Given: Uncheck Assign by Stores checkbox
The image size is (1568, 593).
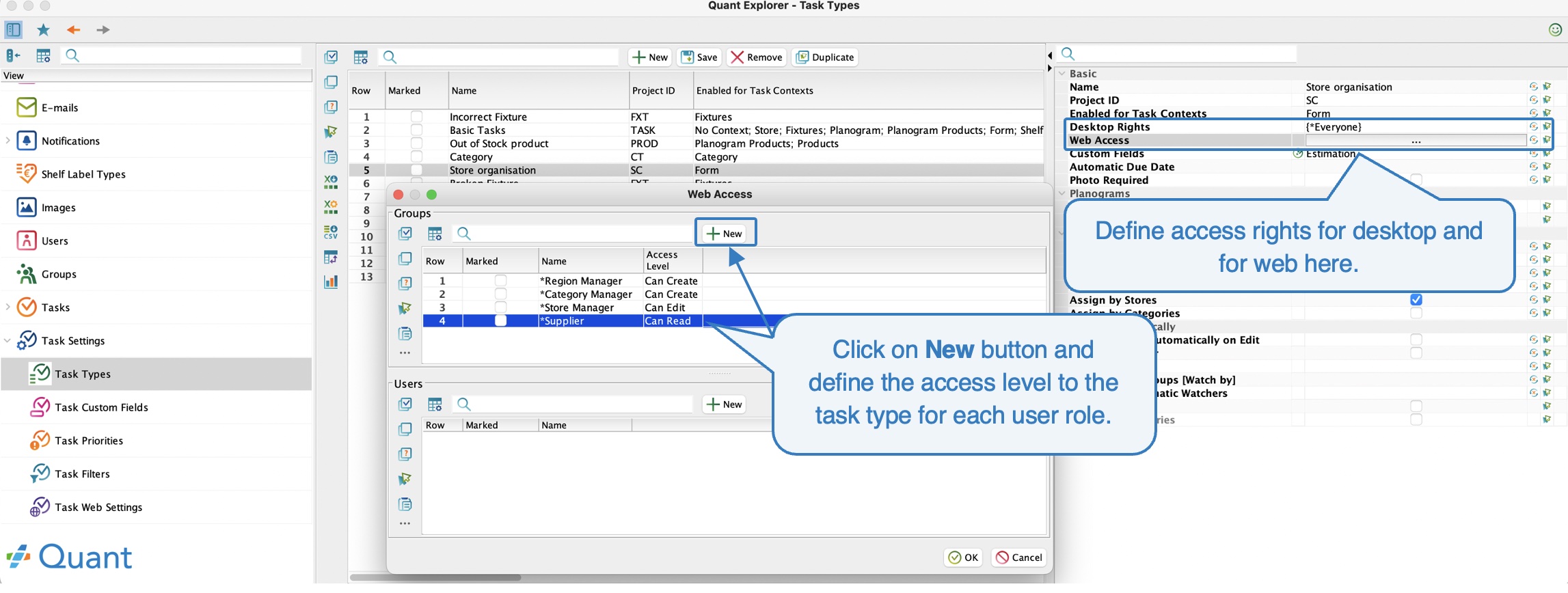Looking at the screenshot, I should click(x=1416, y=300).
